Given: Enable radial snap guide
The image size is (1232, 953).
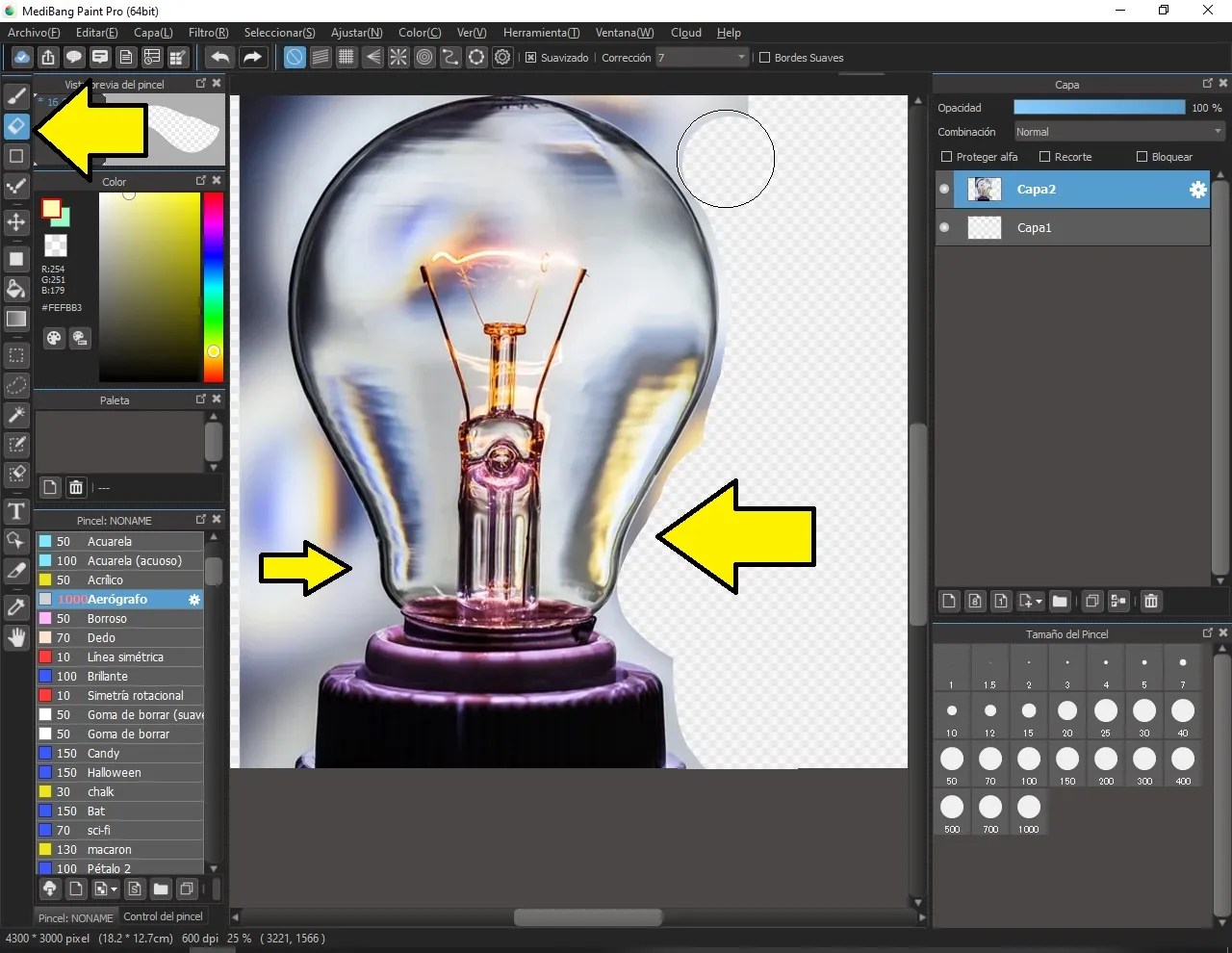Looking at the screenshot, I should (398, 57).
